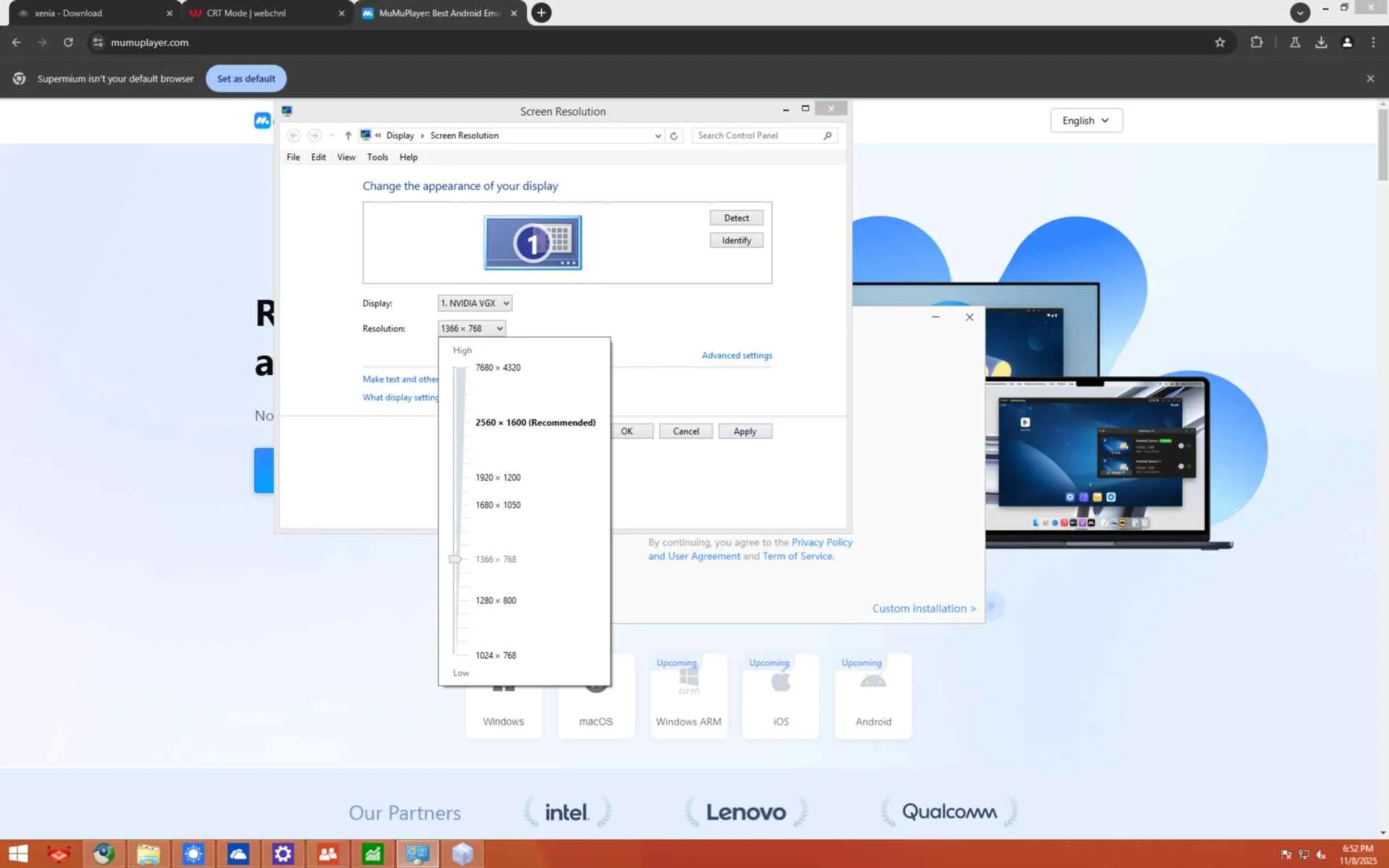Click the browser bookmark star icon
Image resolution: width=1389 pixels, height=868 pixels.
(1220, 43)
